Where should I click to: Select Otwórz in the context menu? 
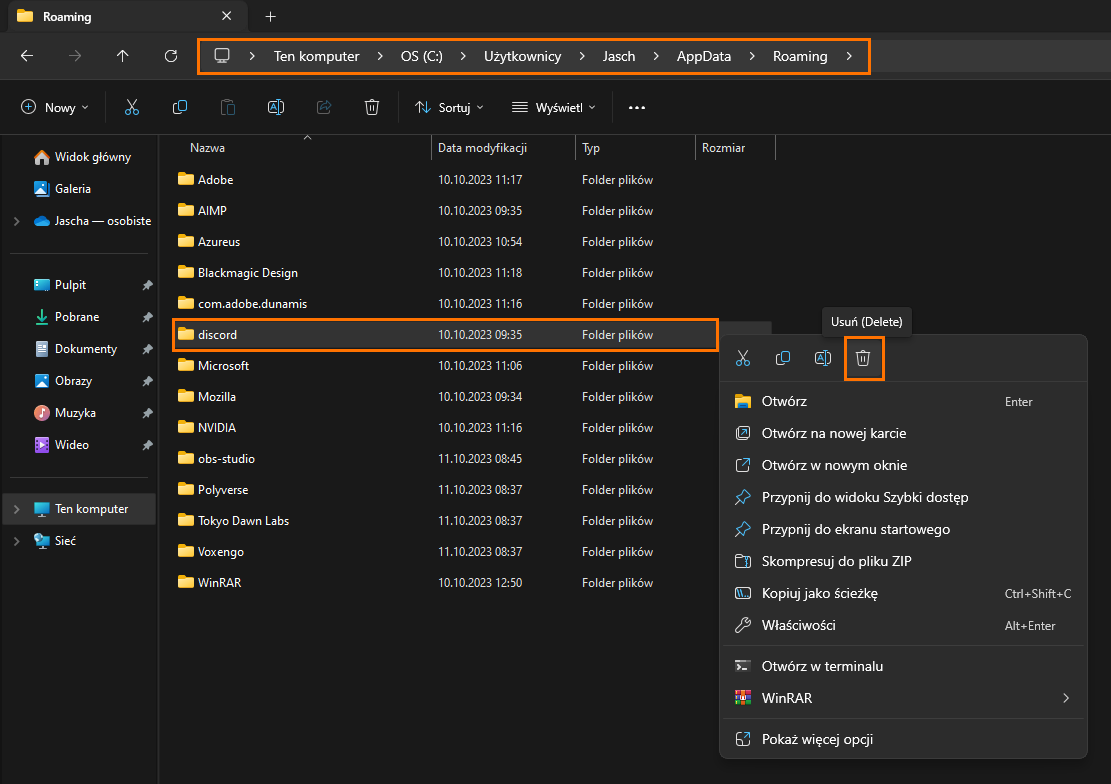click(903, 401)
